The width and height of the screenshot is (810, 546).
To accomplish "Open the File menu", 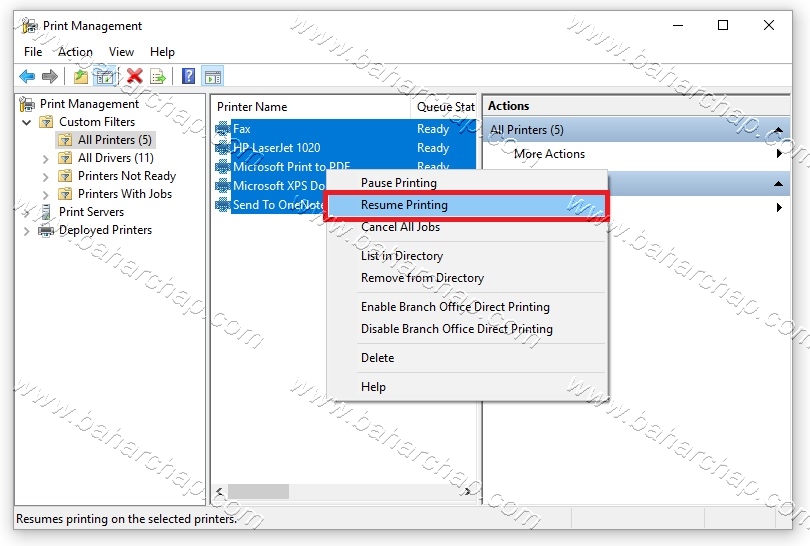I will point(33,52).
